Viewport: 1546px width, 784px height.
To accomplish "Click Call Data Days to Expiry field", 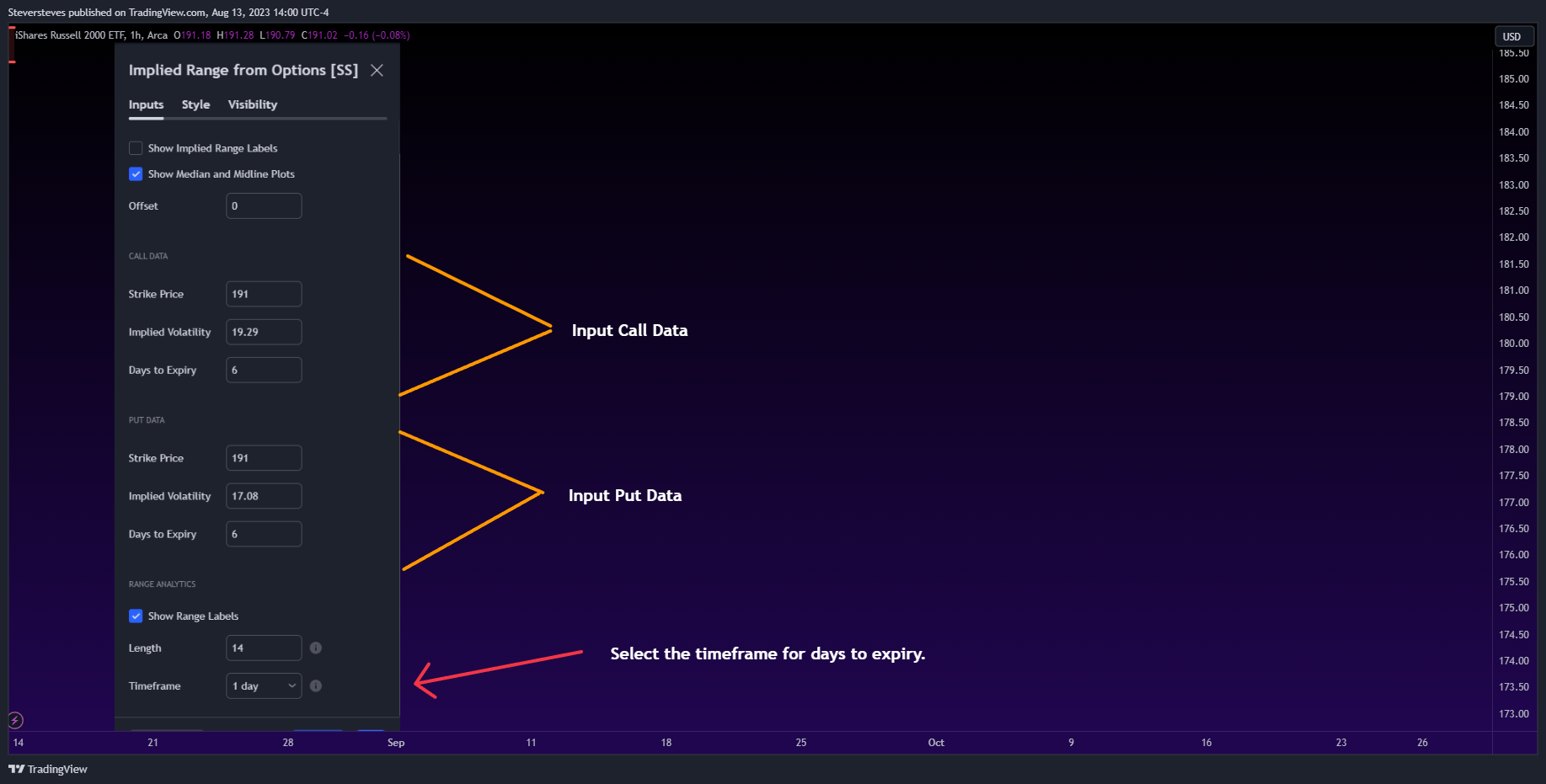I will [x=264, y=370].
